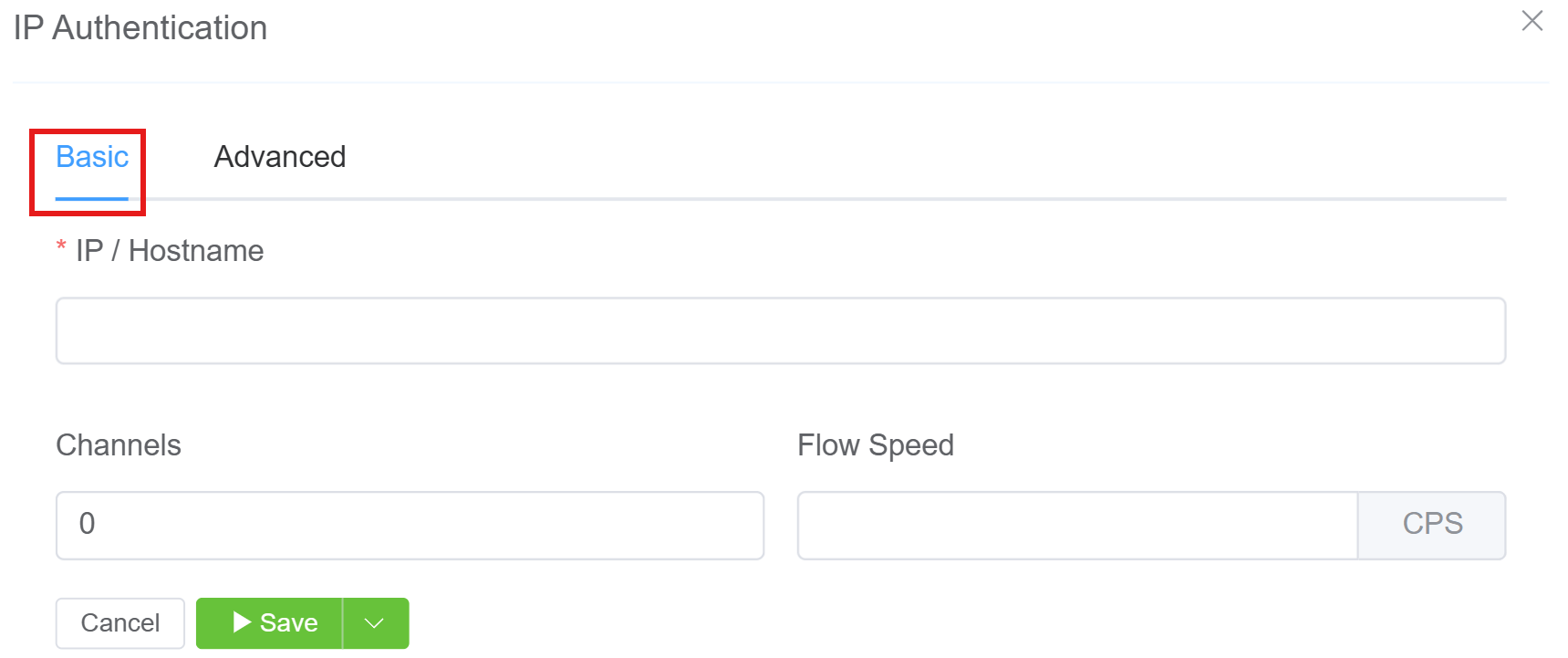The height and width of the screenshot is (658, 1568).
Task: Click the Flow Speed label text
Action: pos(875,445)
